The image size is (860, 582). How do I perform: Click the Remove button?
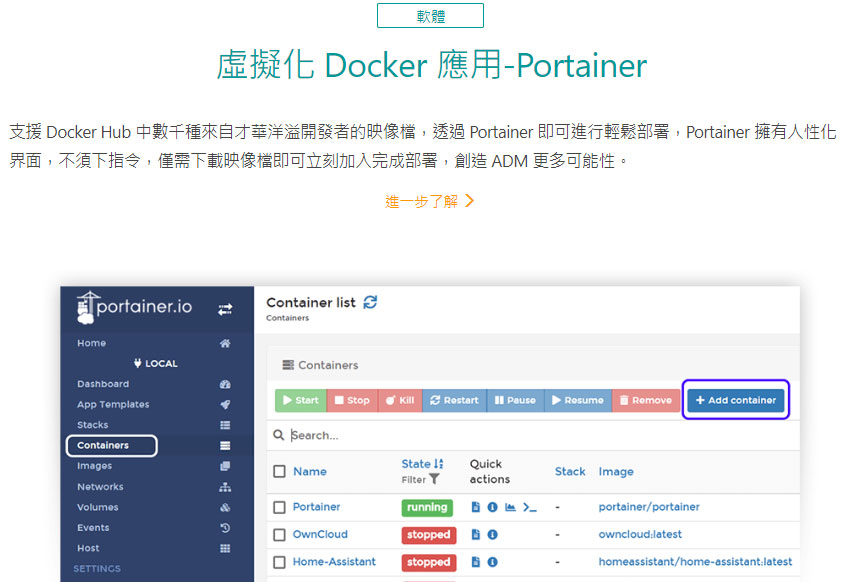click(x=646, y=400)
